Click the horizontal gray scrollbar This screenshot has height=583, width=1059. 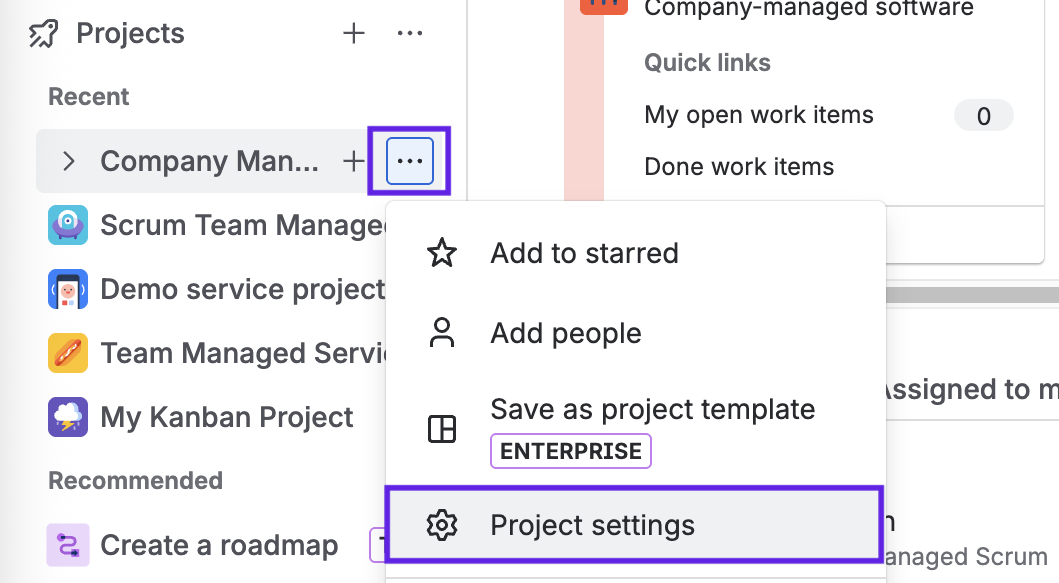click(972, 295)
